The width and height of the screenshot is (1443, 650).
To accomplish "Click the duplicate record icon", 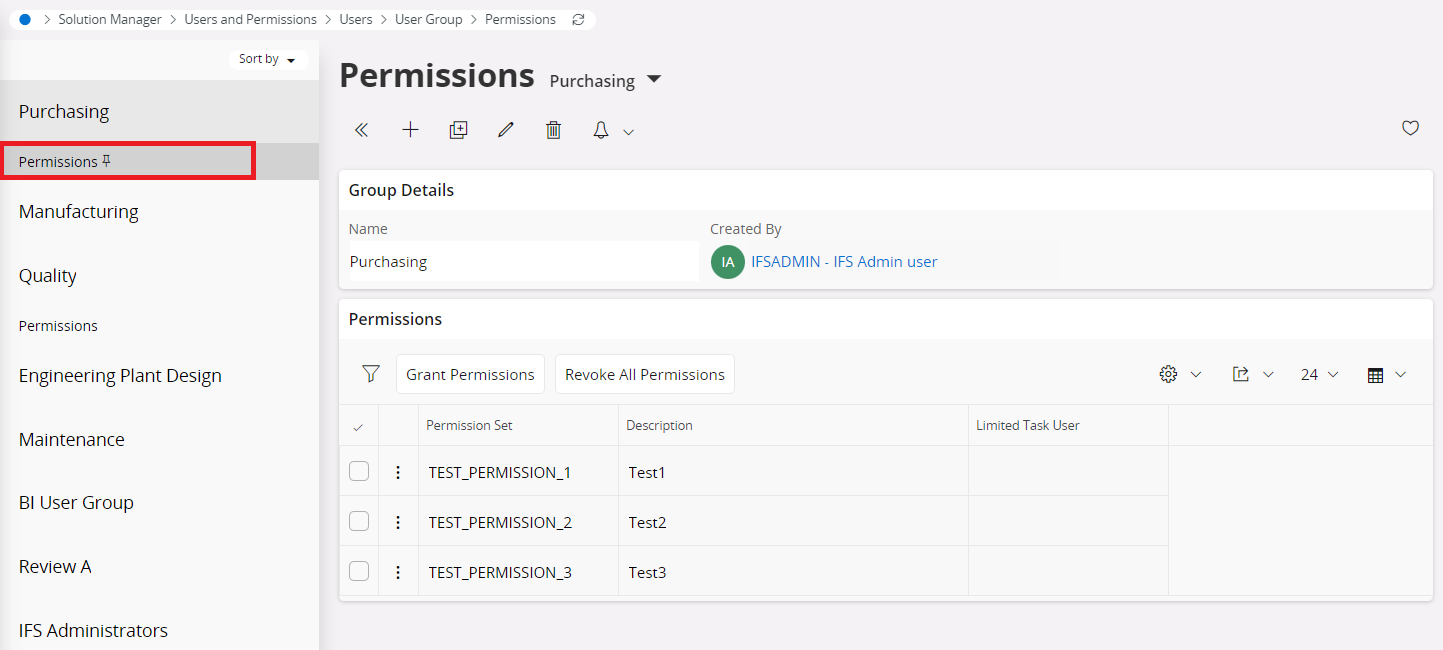I will (x=458, y=130).
